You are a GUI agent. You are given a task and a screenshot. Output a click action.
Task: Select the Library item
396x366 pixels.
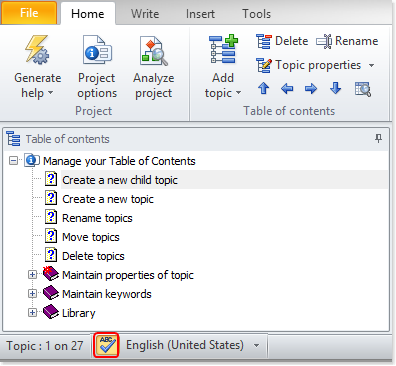point(79,313)
